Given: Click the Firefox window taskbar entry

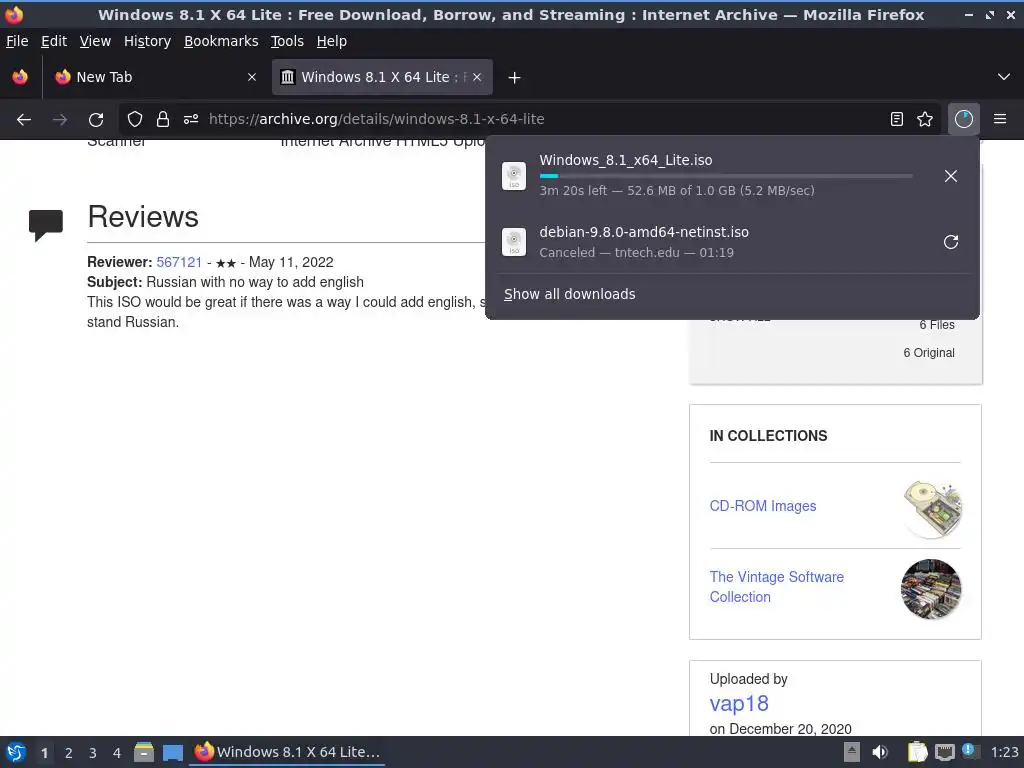Looking at the screenshot, I should click(287, 752).
